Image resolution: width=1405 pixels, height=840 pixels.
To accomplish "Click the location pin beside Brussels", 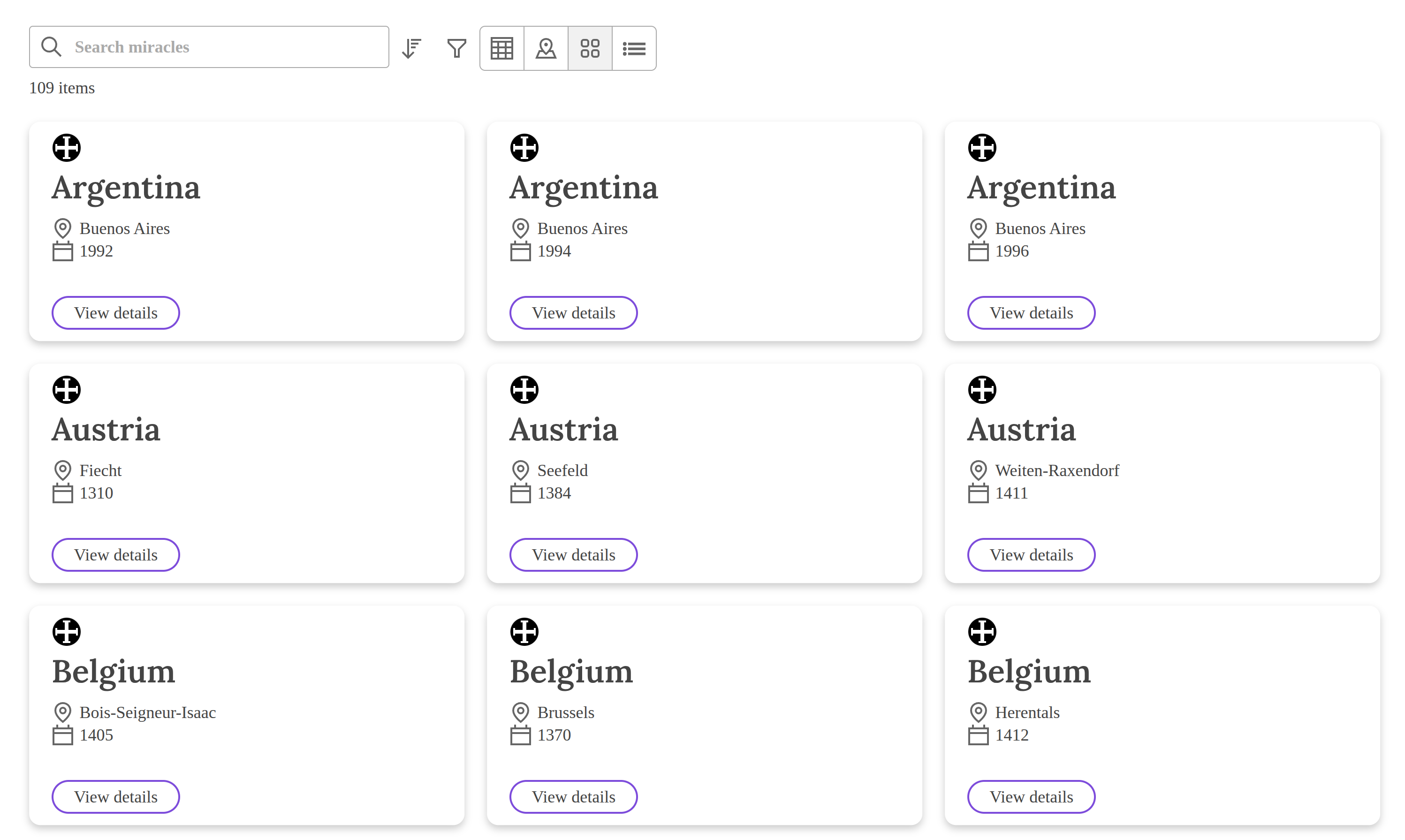I will point(520,712).
